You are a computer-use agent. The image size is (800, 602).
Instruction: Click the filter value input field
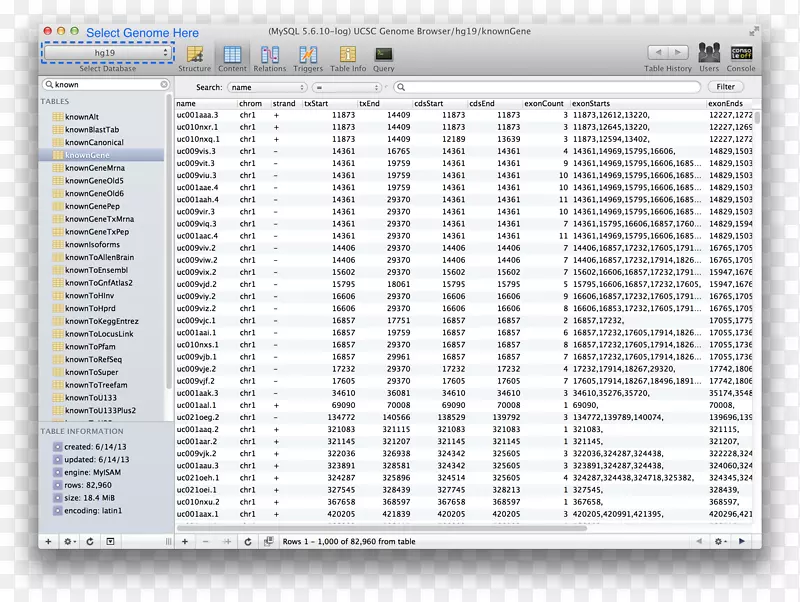[550, 88]
